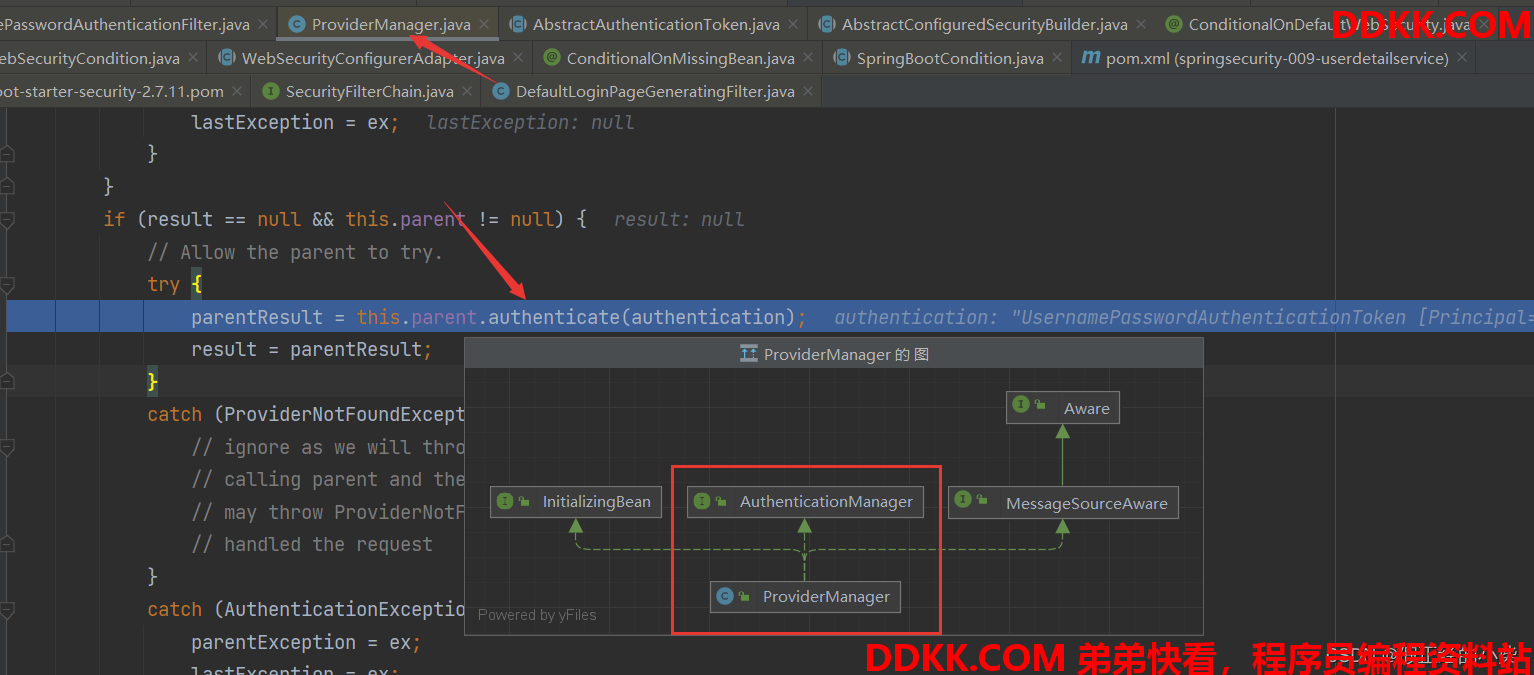Viewport: 1534px width, 675px height.
Task: Click the class icon on ProviderManager.java tab
Action: point(297,24)
